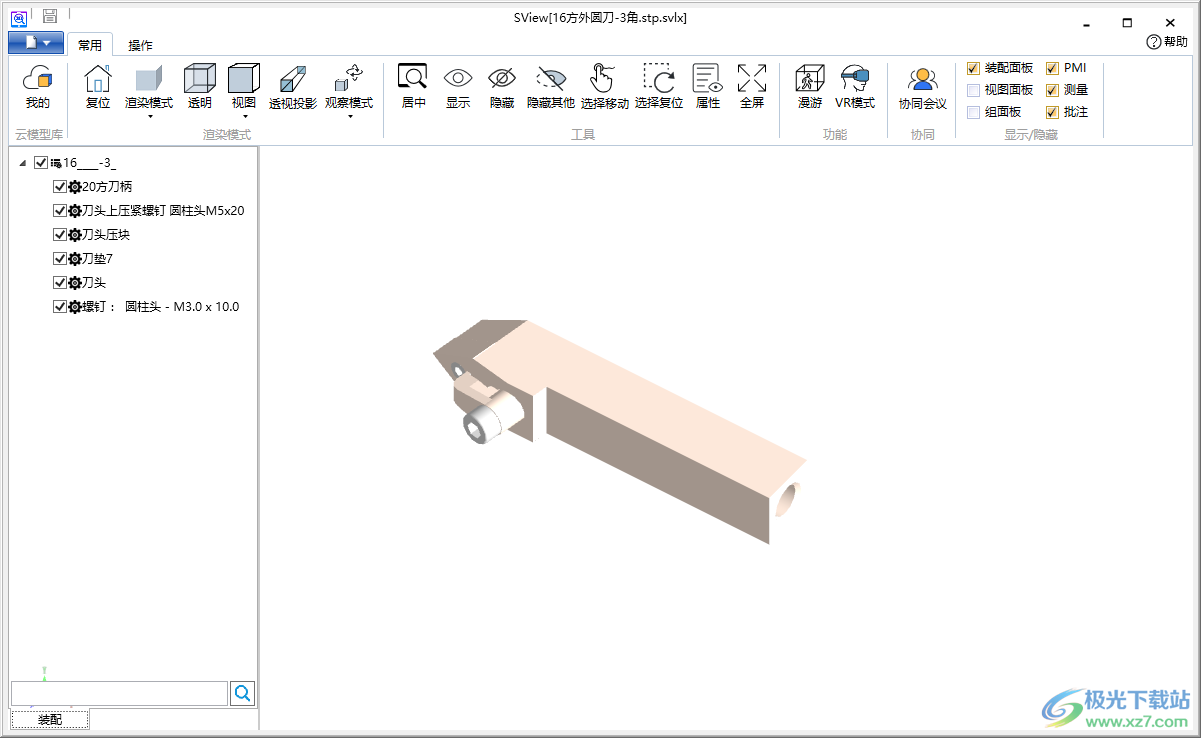Viewport: 1201px width, 738px height.
Task: Start VR模式 with the headset icon
Action: (854, 80)
